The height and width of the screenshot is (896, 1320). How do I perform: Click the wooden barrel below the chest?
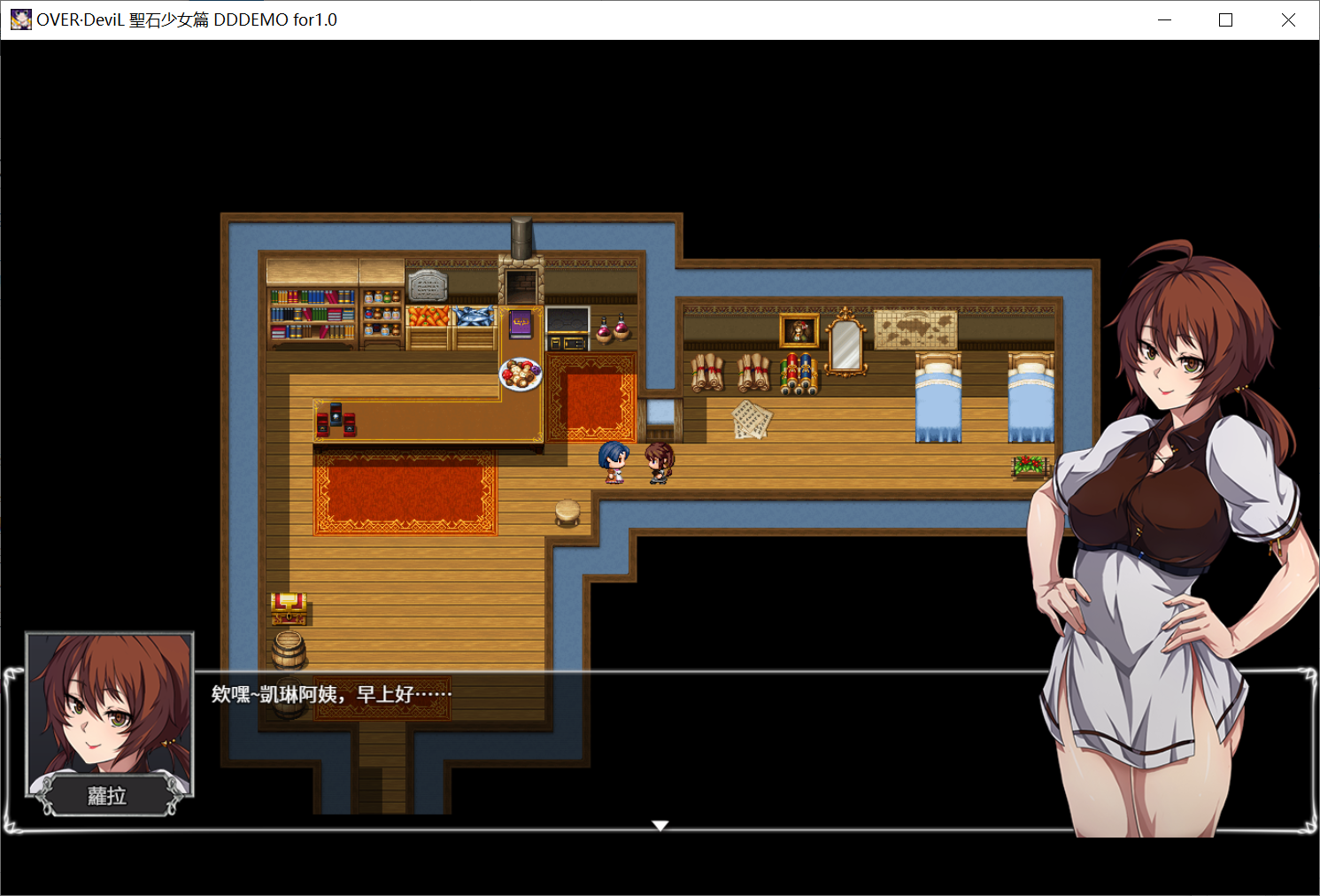289,650
